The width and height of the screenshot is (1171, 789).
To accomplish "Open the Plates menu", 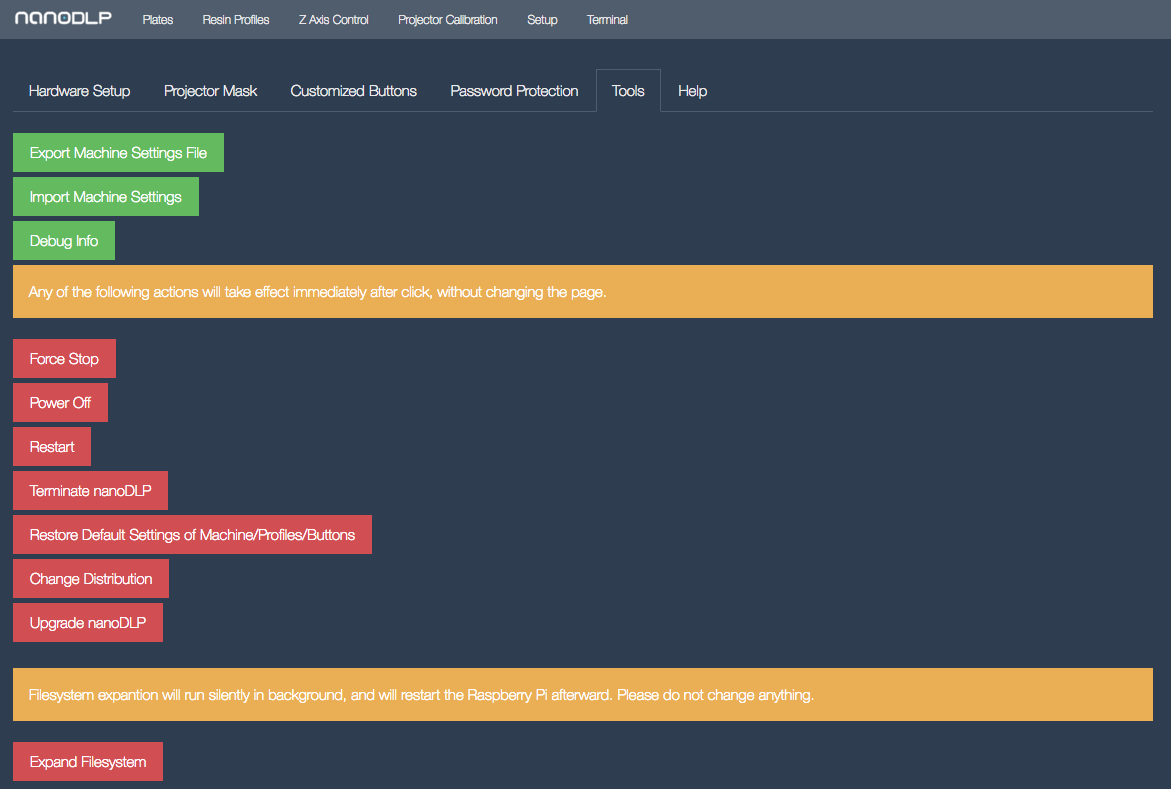I will (x=158, y=19).
